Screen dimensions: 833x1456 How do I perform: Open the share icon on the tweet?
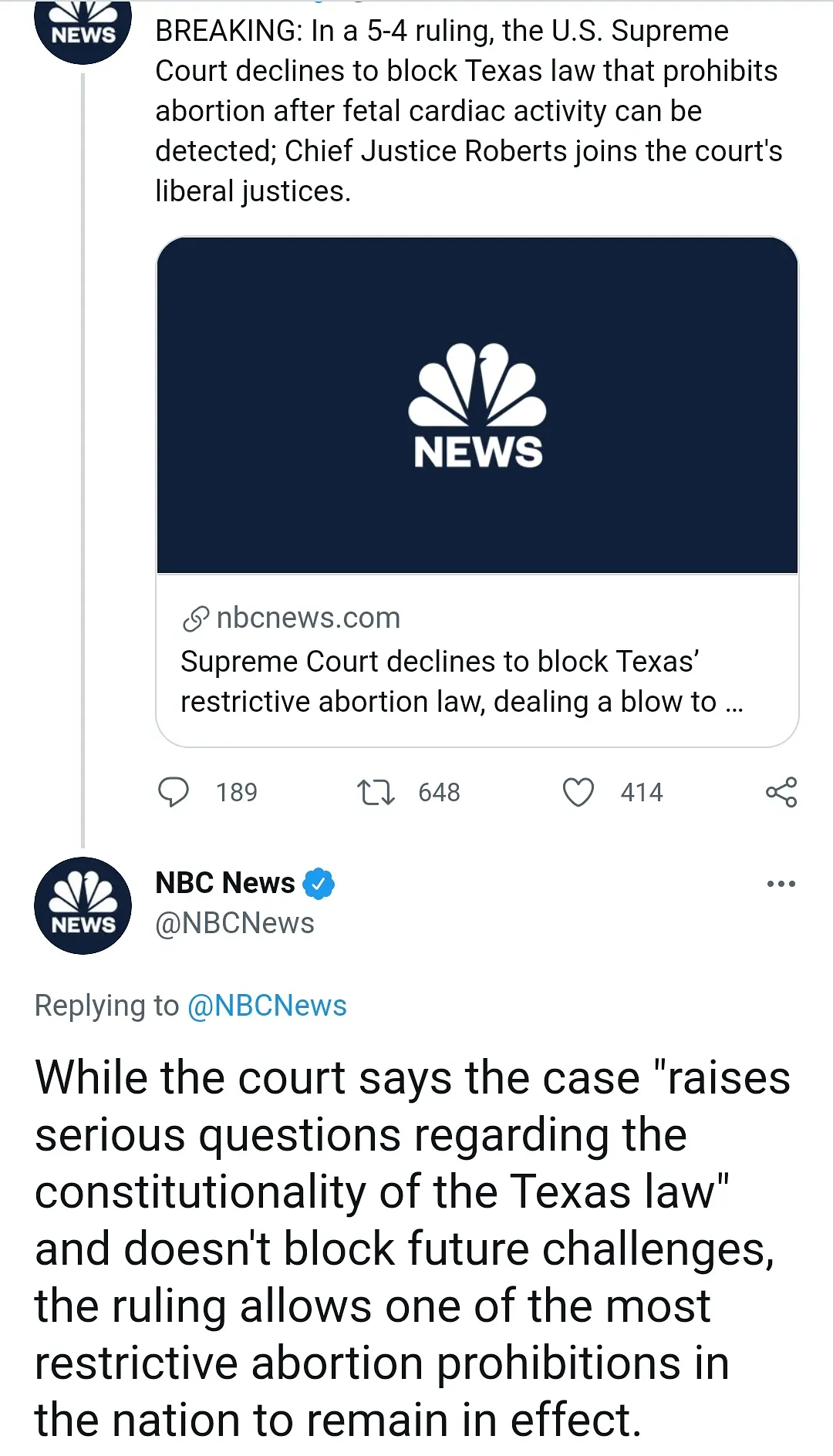(x=781, y=792)
